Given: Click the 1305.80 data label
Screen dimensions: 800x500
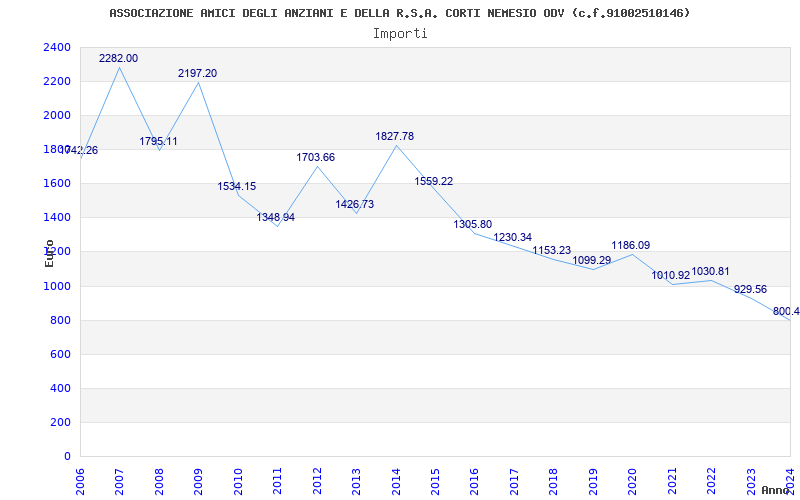Looking at the screenshot, I should tap(473, 224).
